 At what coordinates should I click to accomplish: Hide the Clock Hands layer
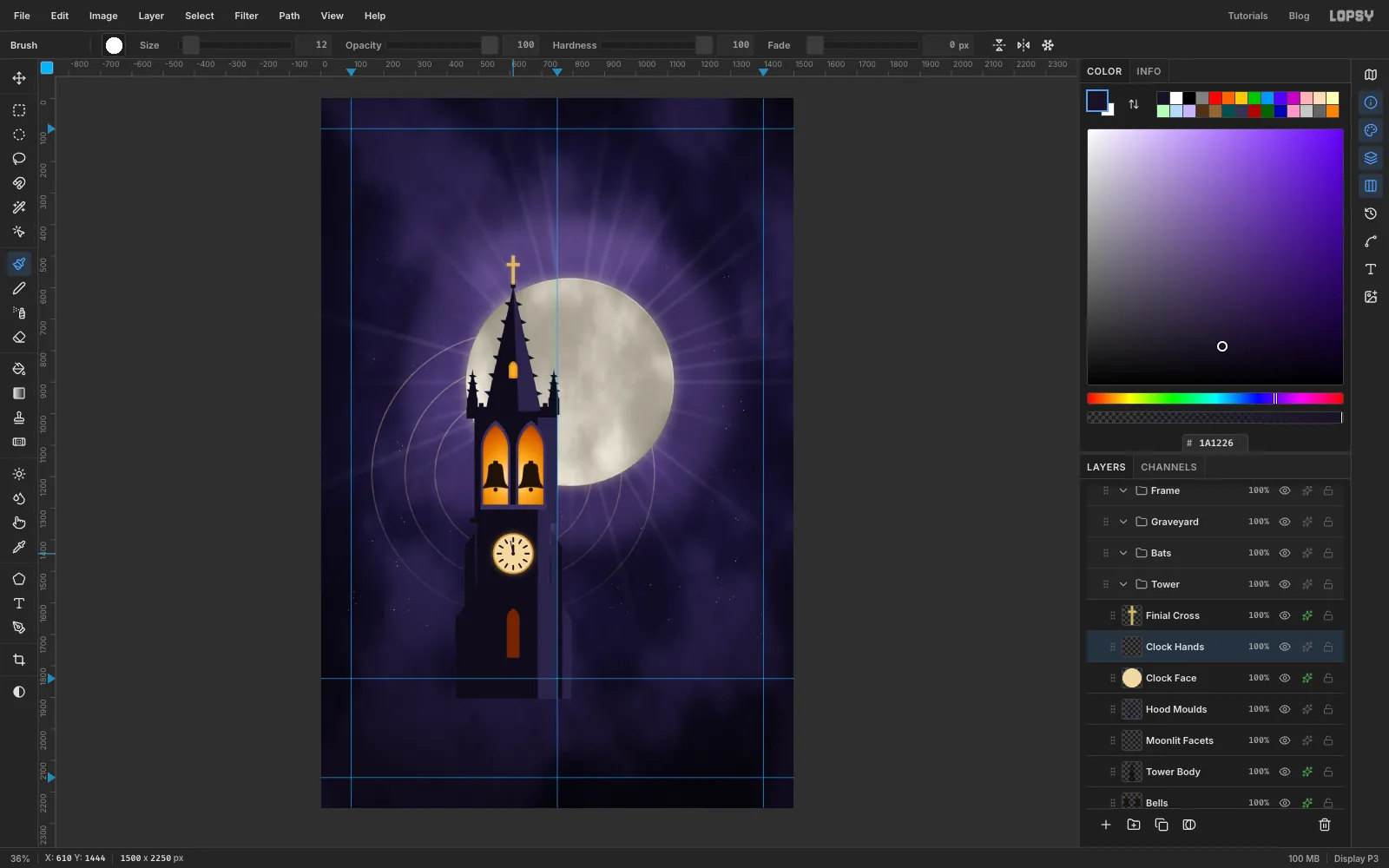[1285, 647]
